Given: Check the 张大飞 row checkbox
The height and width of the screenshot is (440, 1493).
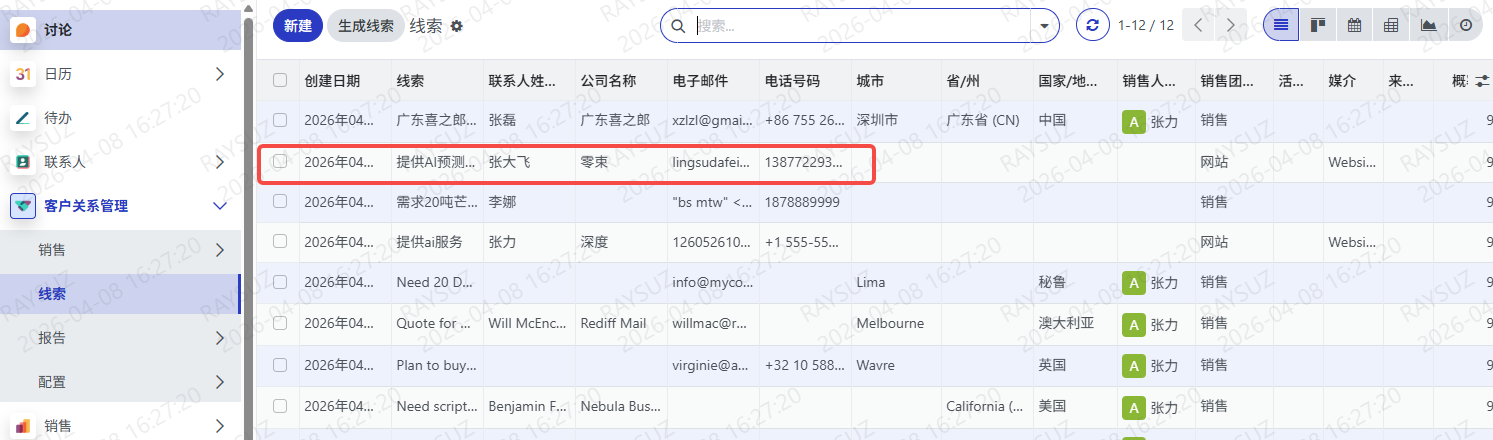Looking at the screenshot, I should pos(280,161).
